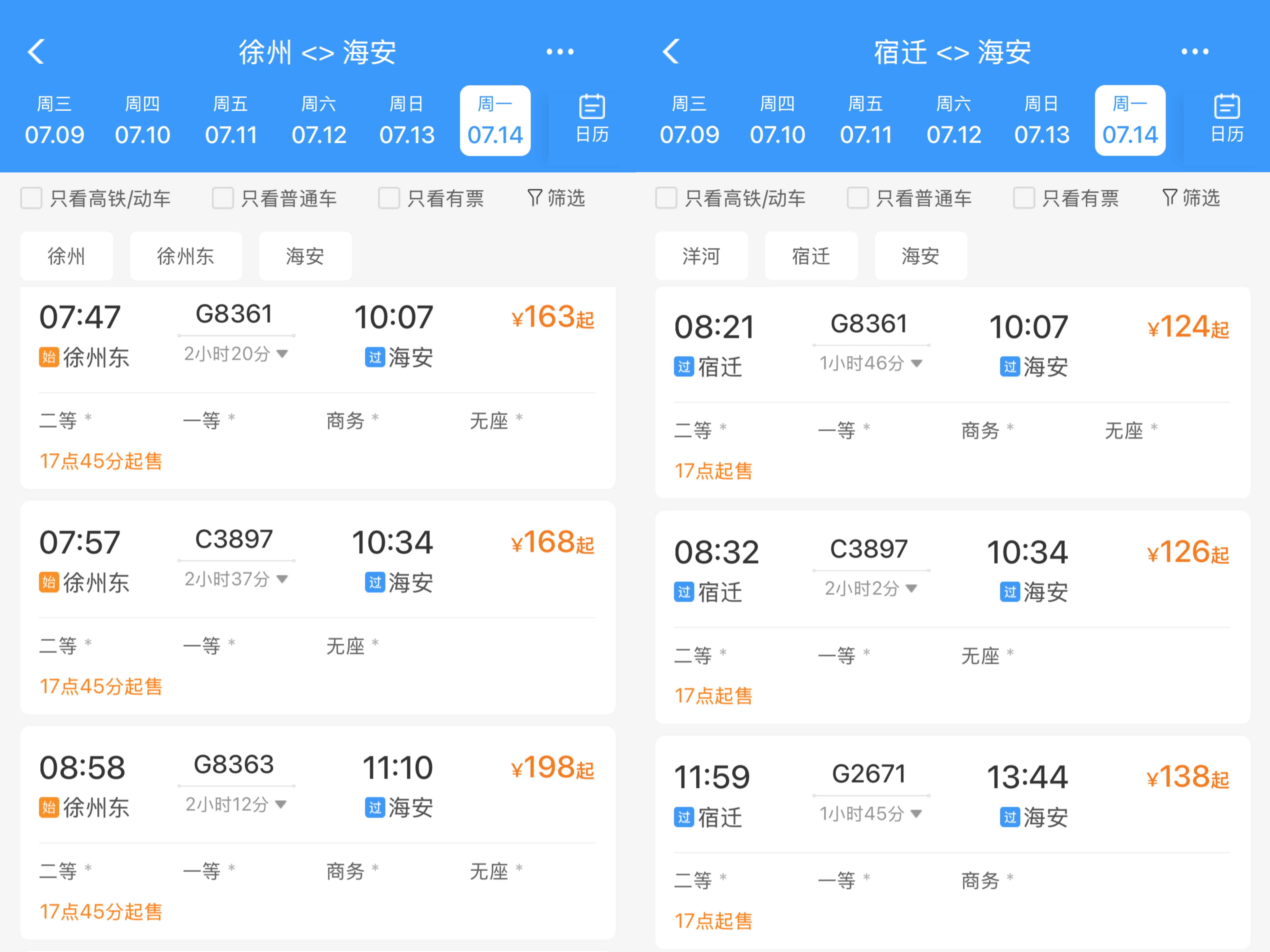This screenshot has width=1270, height=952.
Task: Filter by 徐州东 station chip
Action: pos(185,256)
